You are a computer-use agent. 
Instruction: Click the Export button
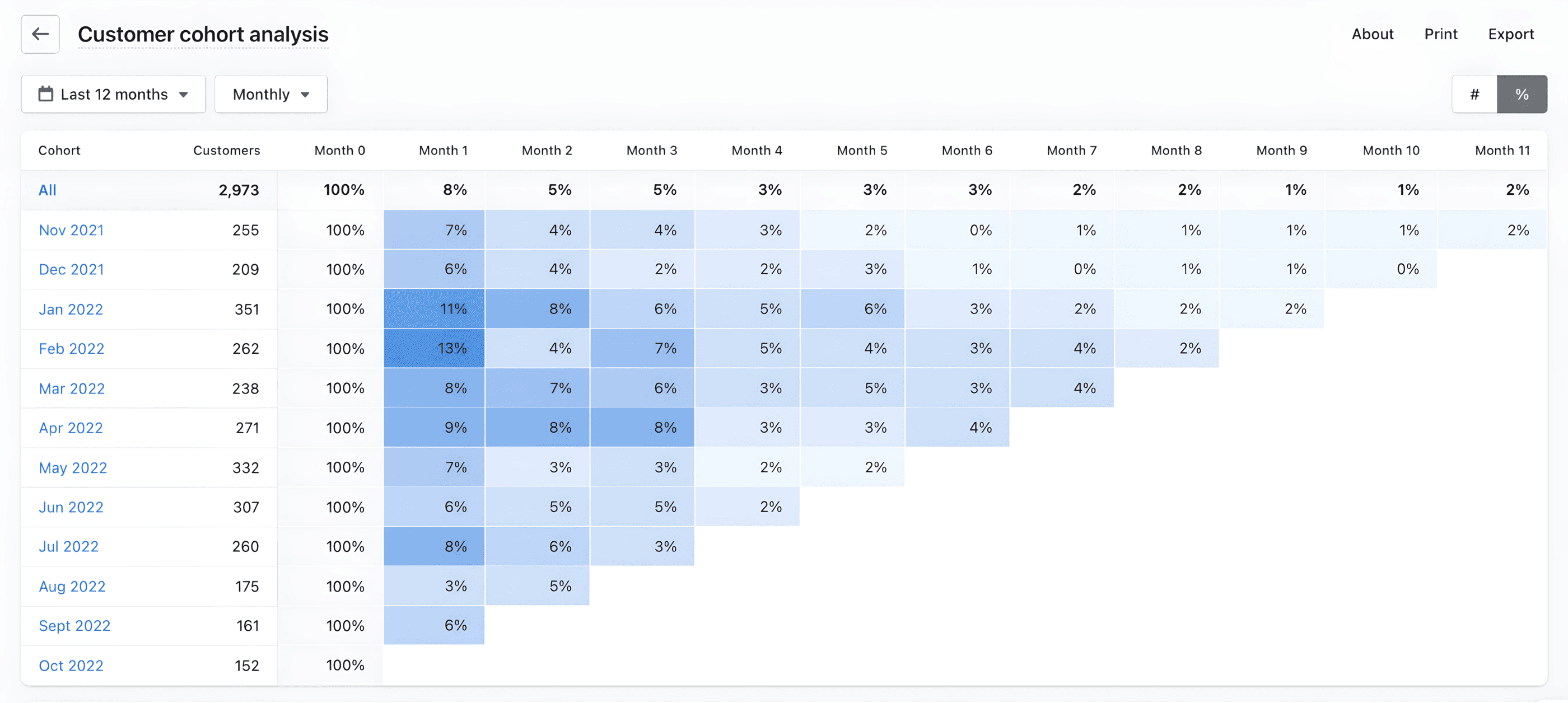[x=1511, y=34]
